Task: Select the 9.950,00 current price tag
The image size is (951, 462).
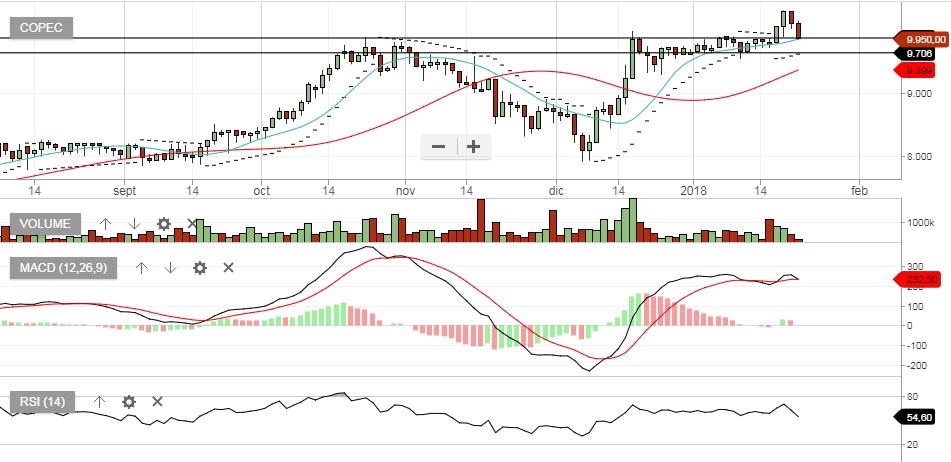Action: pos(922,40)
